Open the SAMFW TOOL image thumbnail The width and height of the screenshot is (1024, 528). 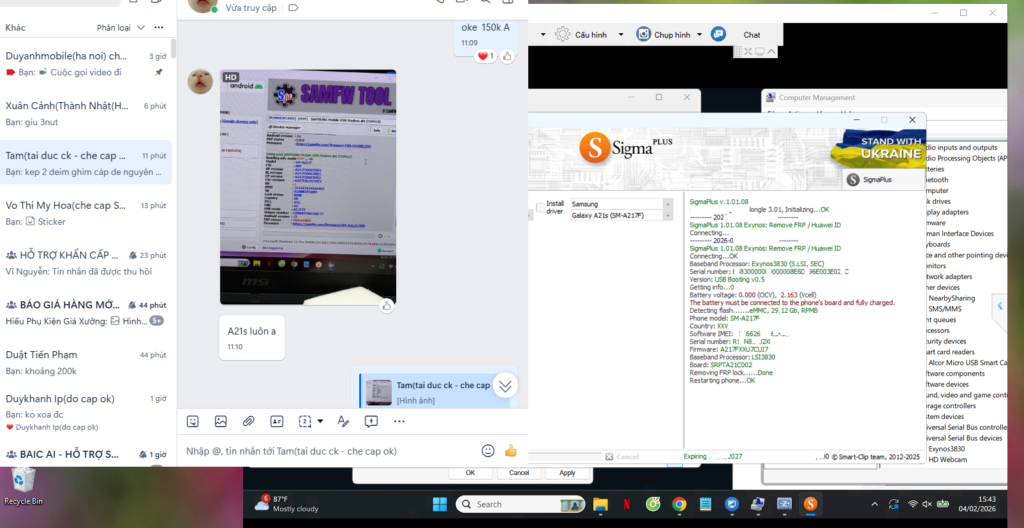(308, 187)
